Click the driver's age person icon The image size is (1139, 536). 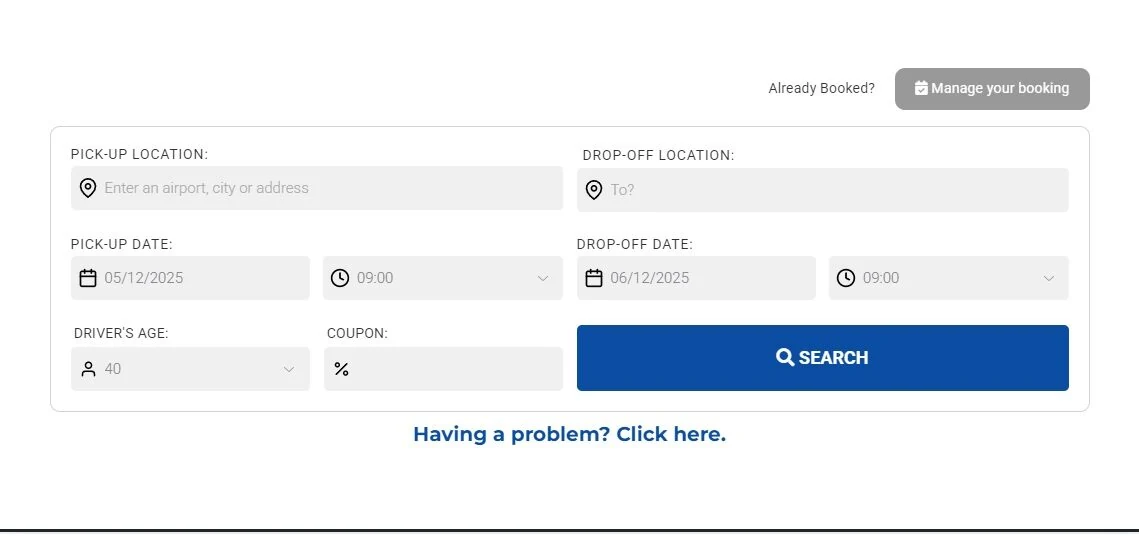tap(88, 369)
